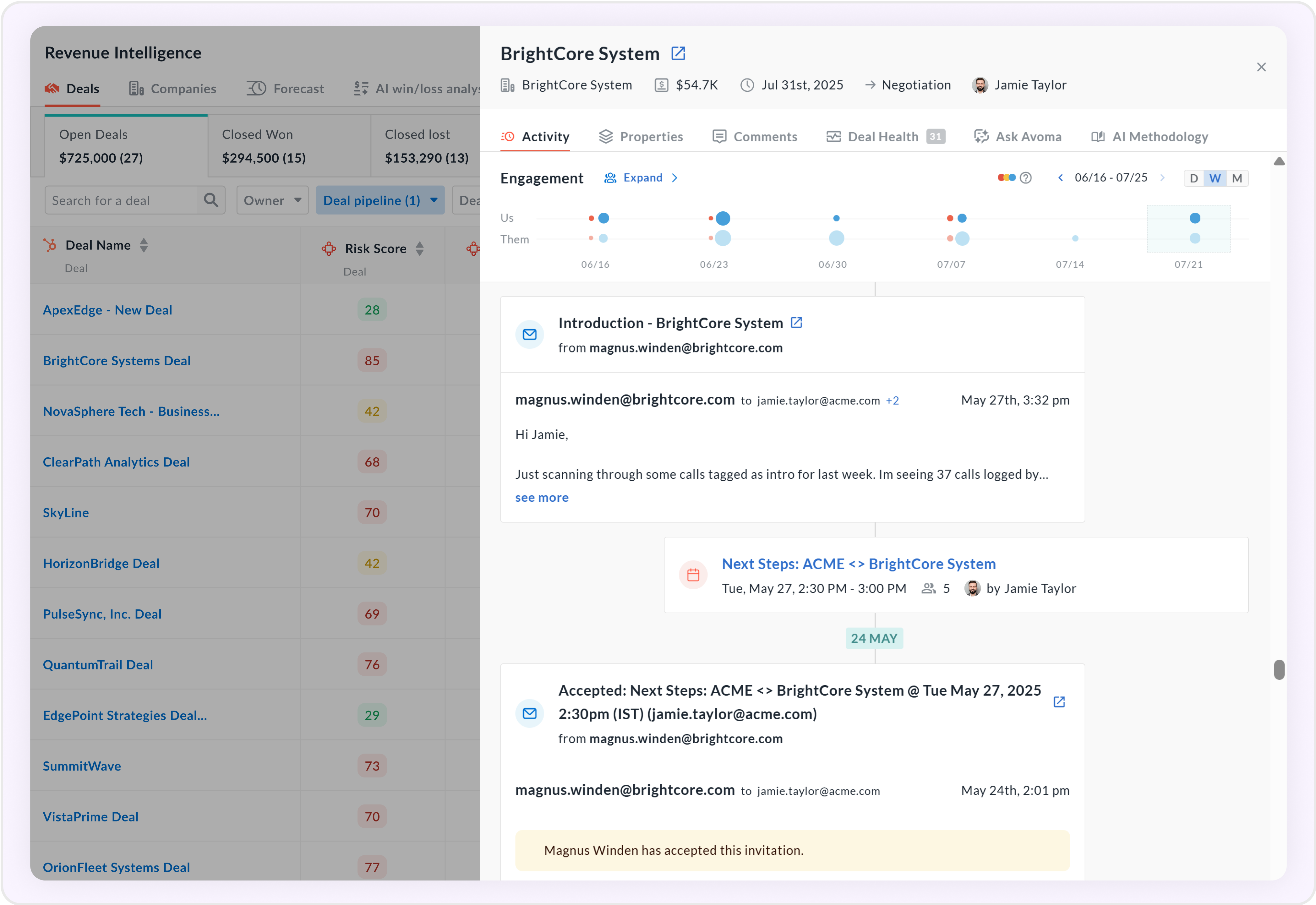
Task: Click see more in Introduction email
Action: click(x=542, y=498)
